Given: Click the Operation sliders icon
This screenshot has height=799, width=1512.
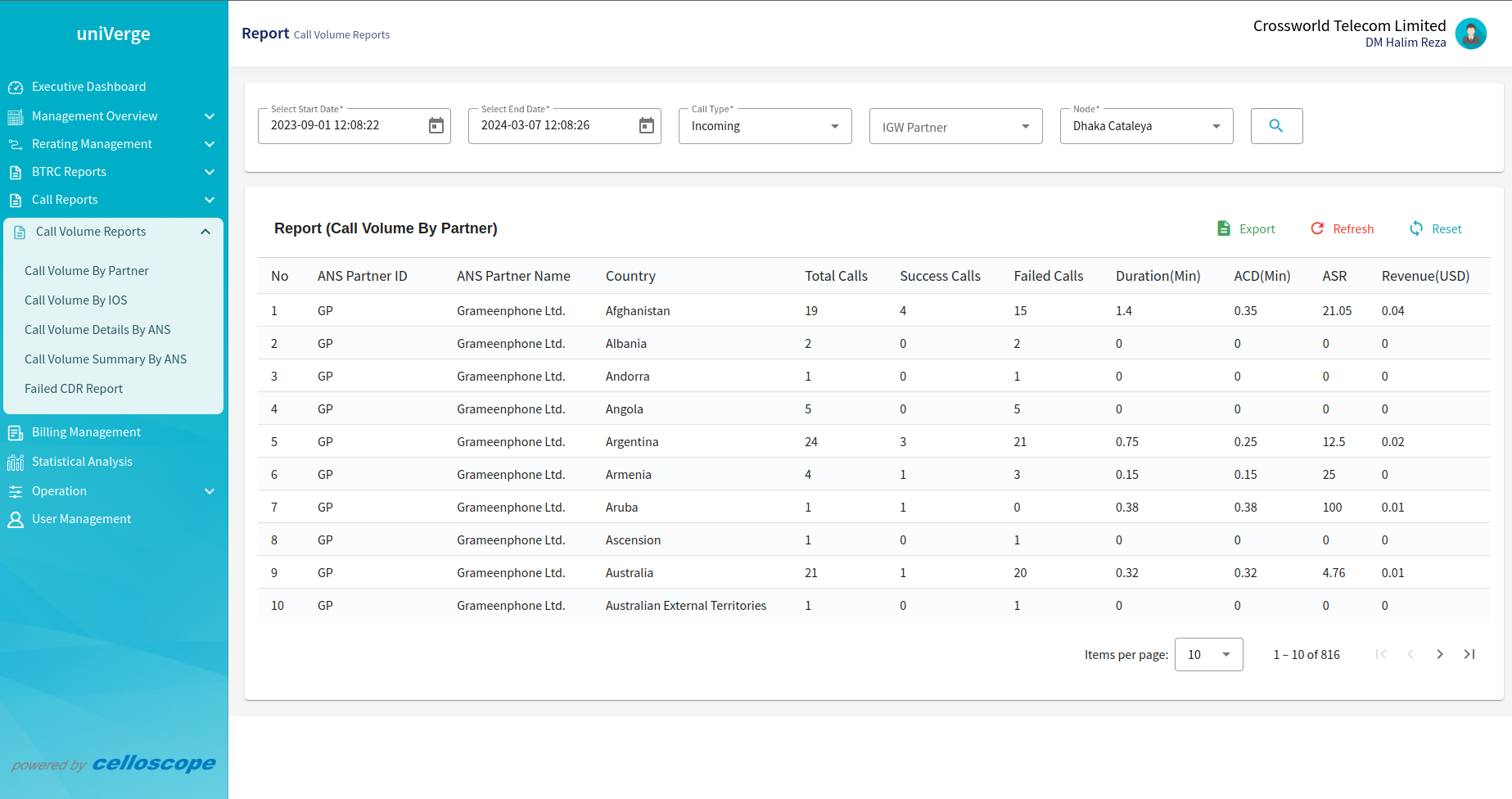Looking at the screenshot, I should tap(16, 492).
